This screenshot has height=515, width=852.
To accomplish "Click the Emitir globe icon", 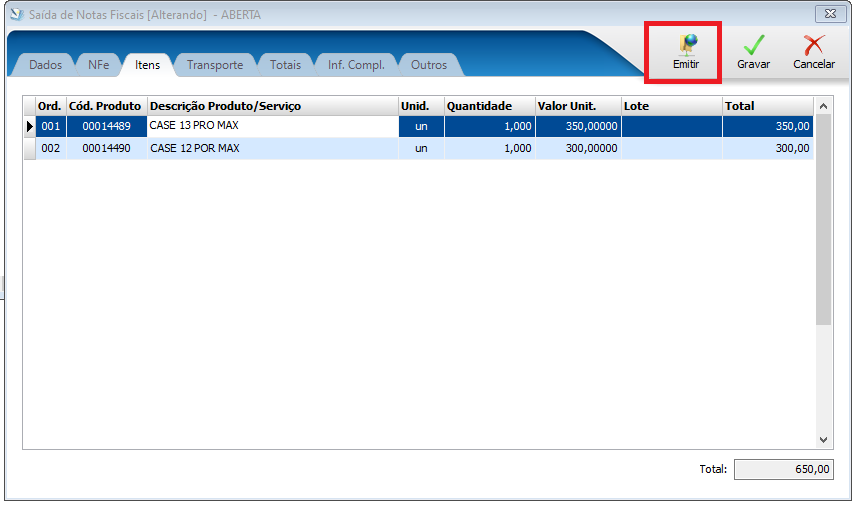I will (687, 45).
